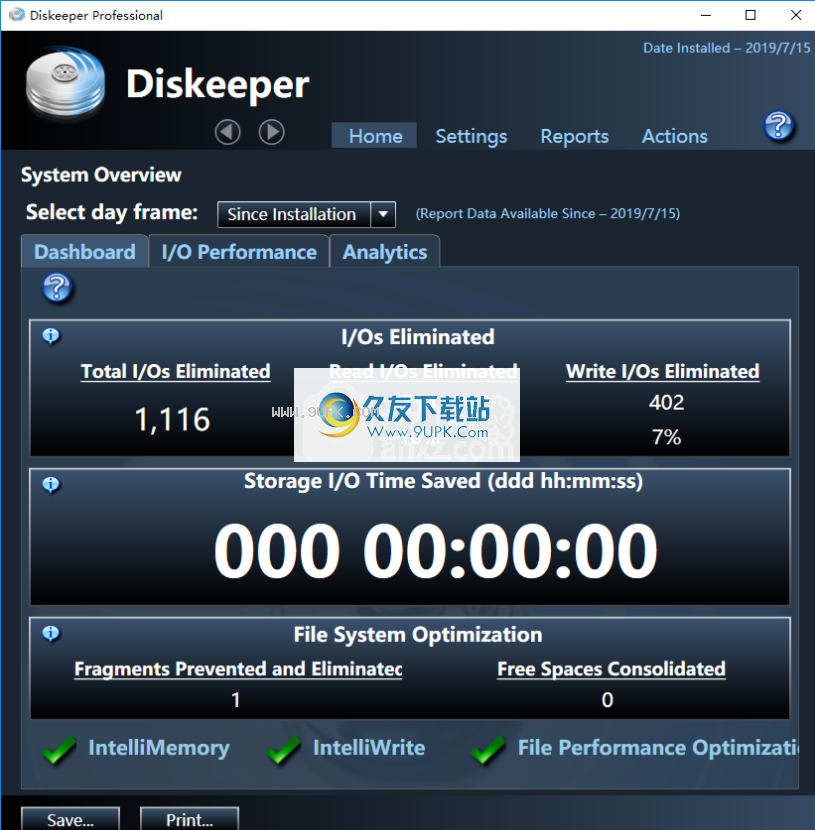Switch to the I/O Performance tab
The image size is (815, 830).
(x=239, y=251)
